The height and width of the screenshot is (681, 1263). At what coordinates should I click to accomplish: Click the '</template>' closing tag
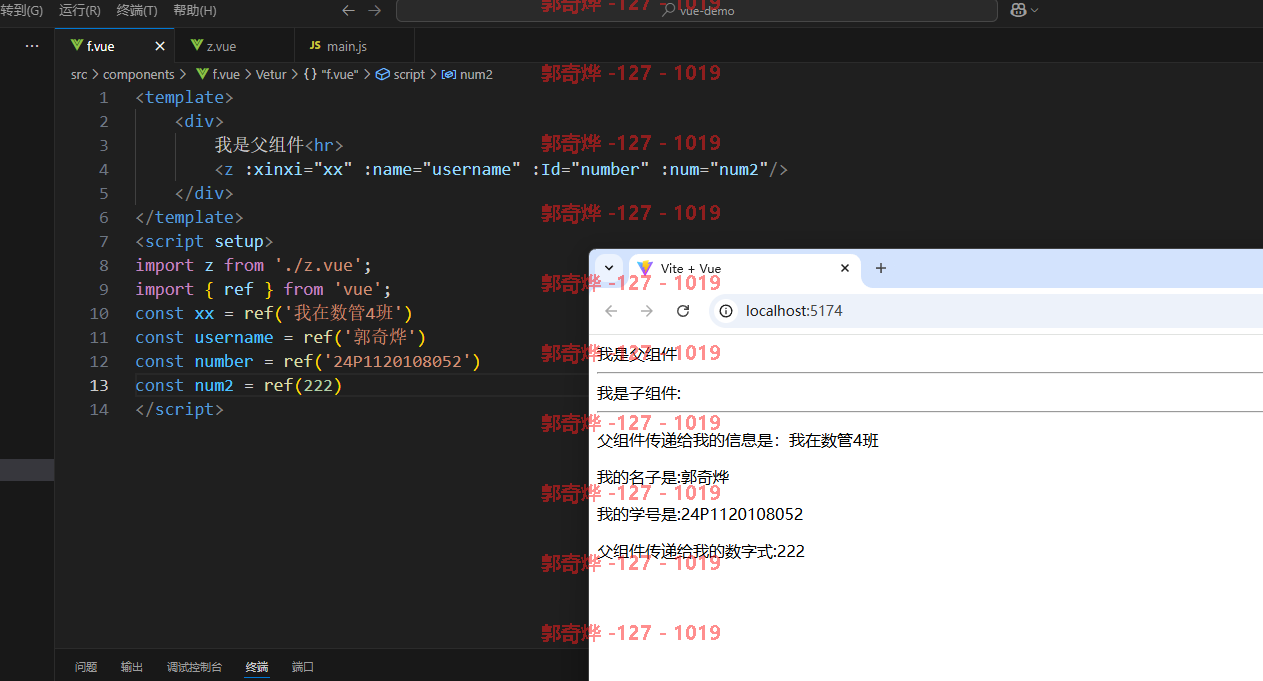(x=189, y=217)
